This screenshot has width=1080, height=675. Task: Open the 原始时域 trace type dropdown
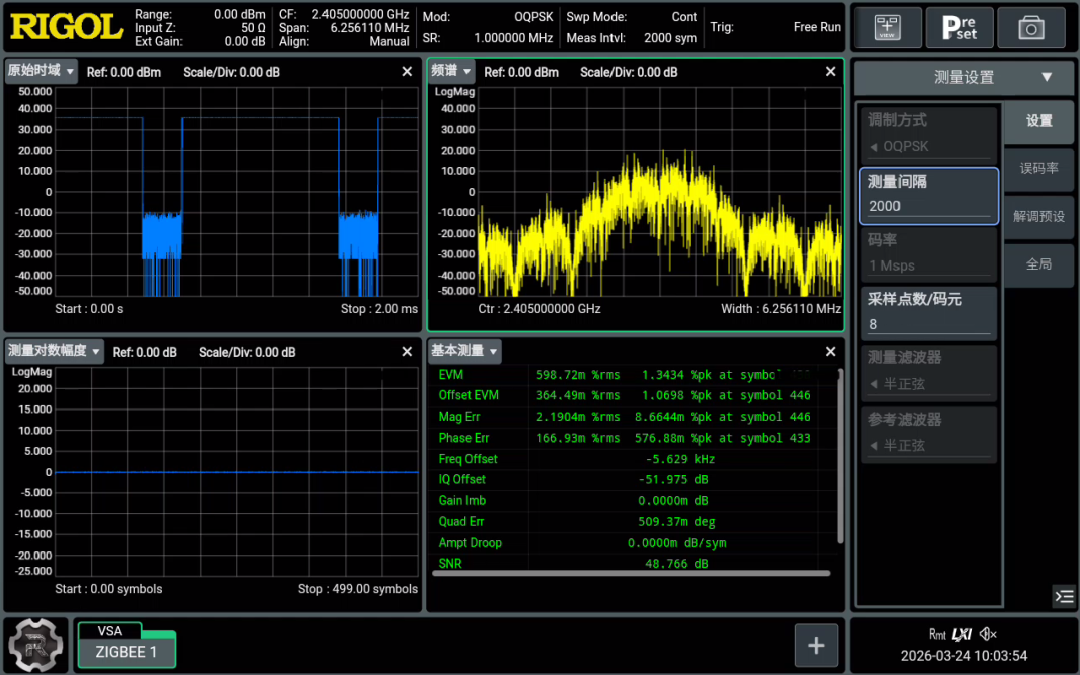click(41, 71)
